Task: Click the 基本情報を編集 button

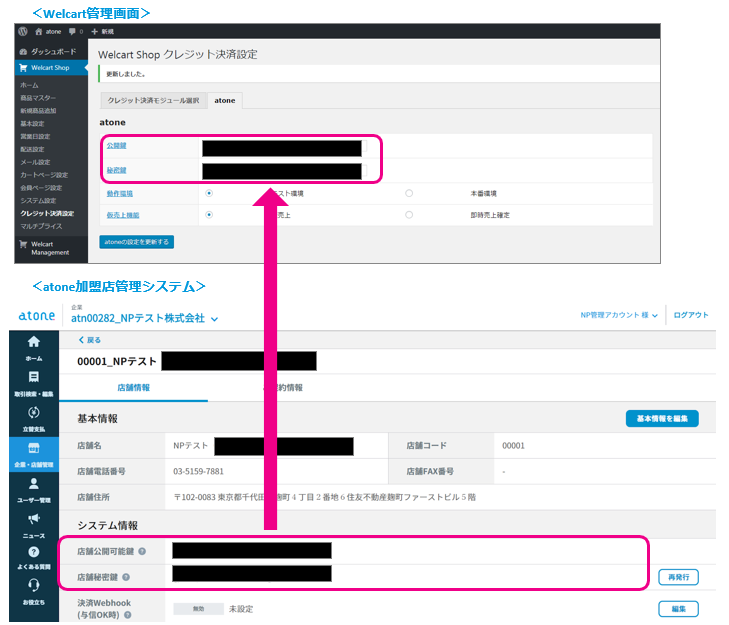Action: (x=662, y=419)
